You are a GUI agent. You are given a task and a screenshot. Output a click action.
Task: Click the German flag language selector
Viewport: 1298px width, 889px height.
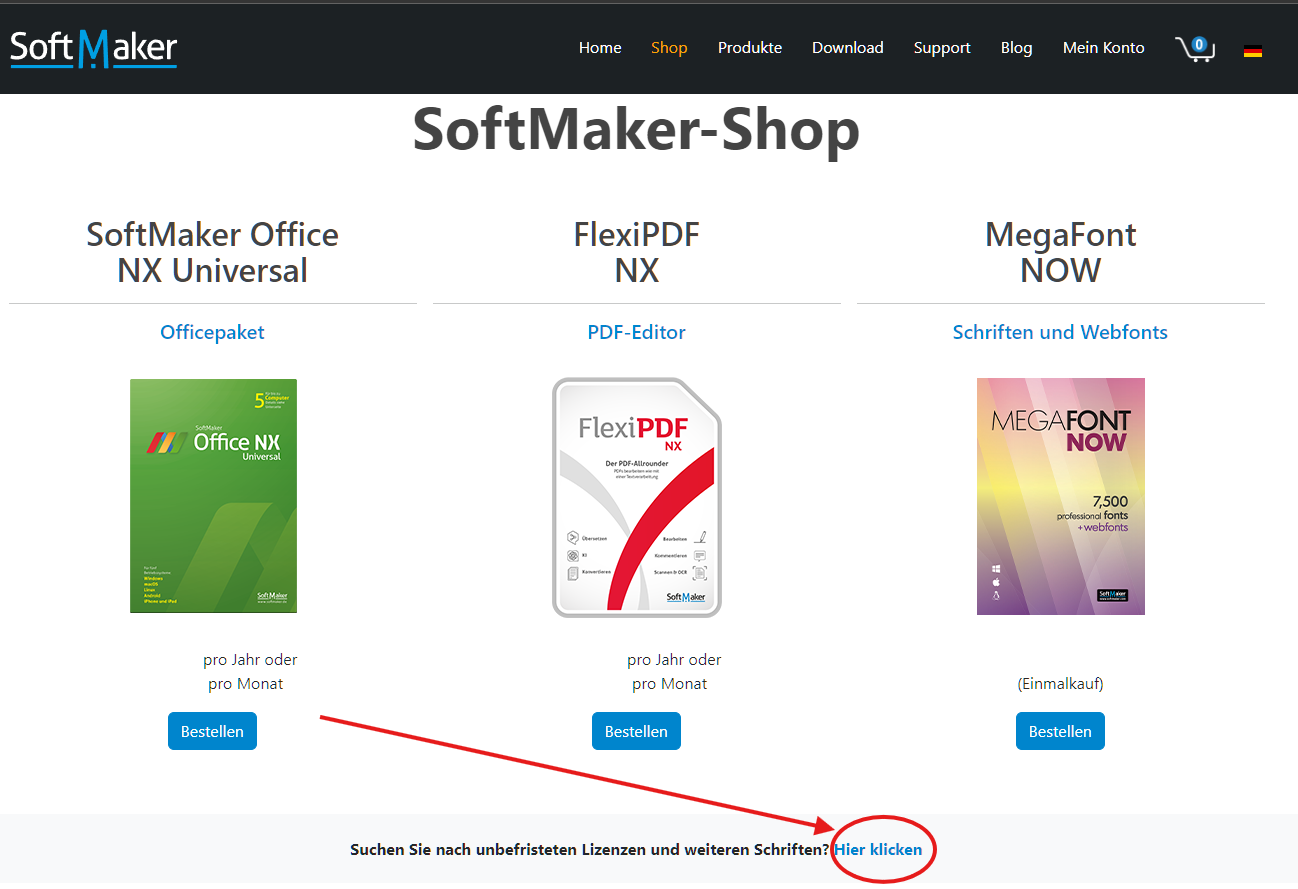point(1252,51)
